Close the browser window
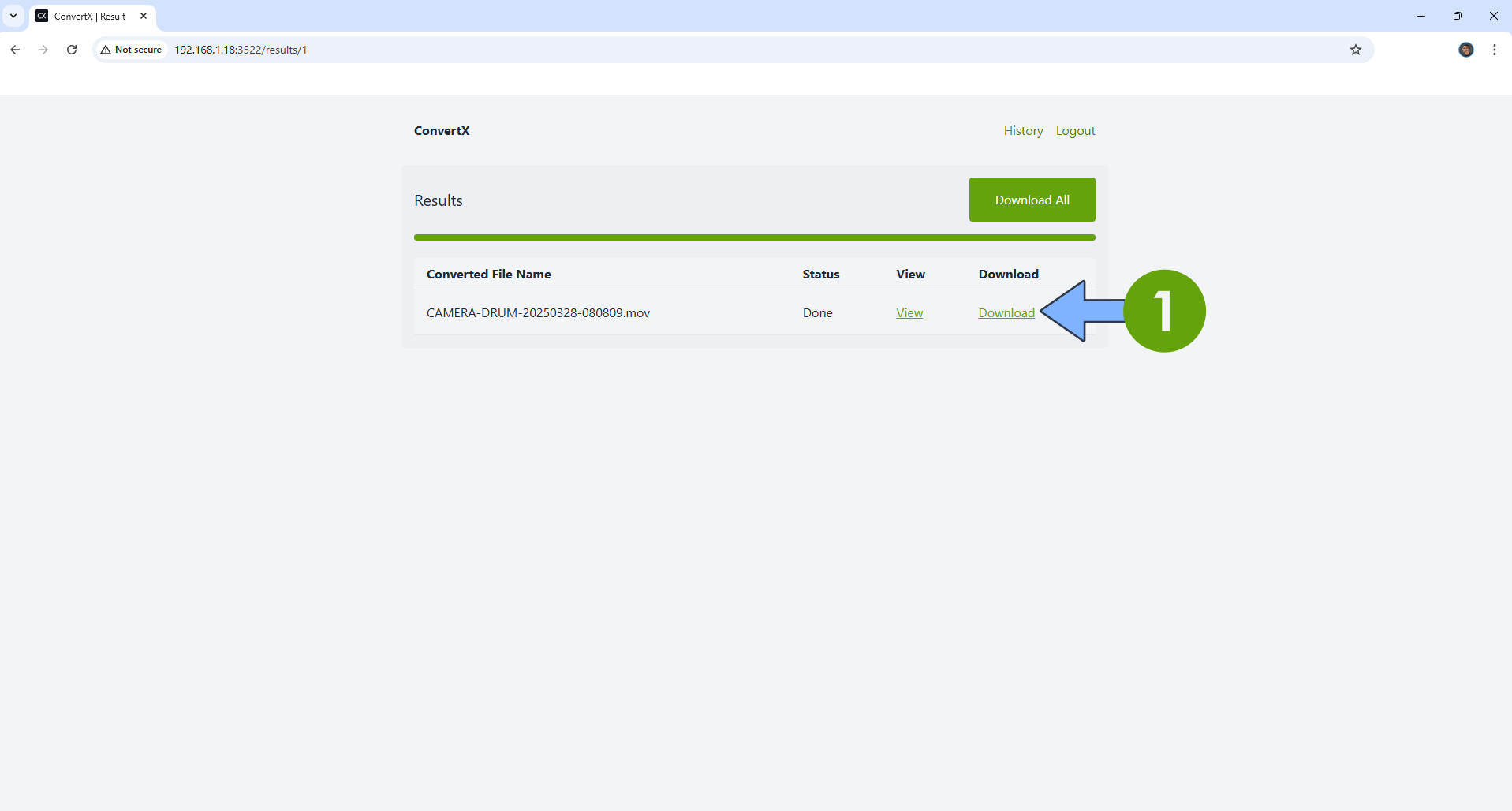This screenshot has width=1512, height=811. (1494, 16)
